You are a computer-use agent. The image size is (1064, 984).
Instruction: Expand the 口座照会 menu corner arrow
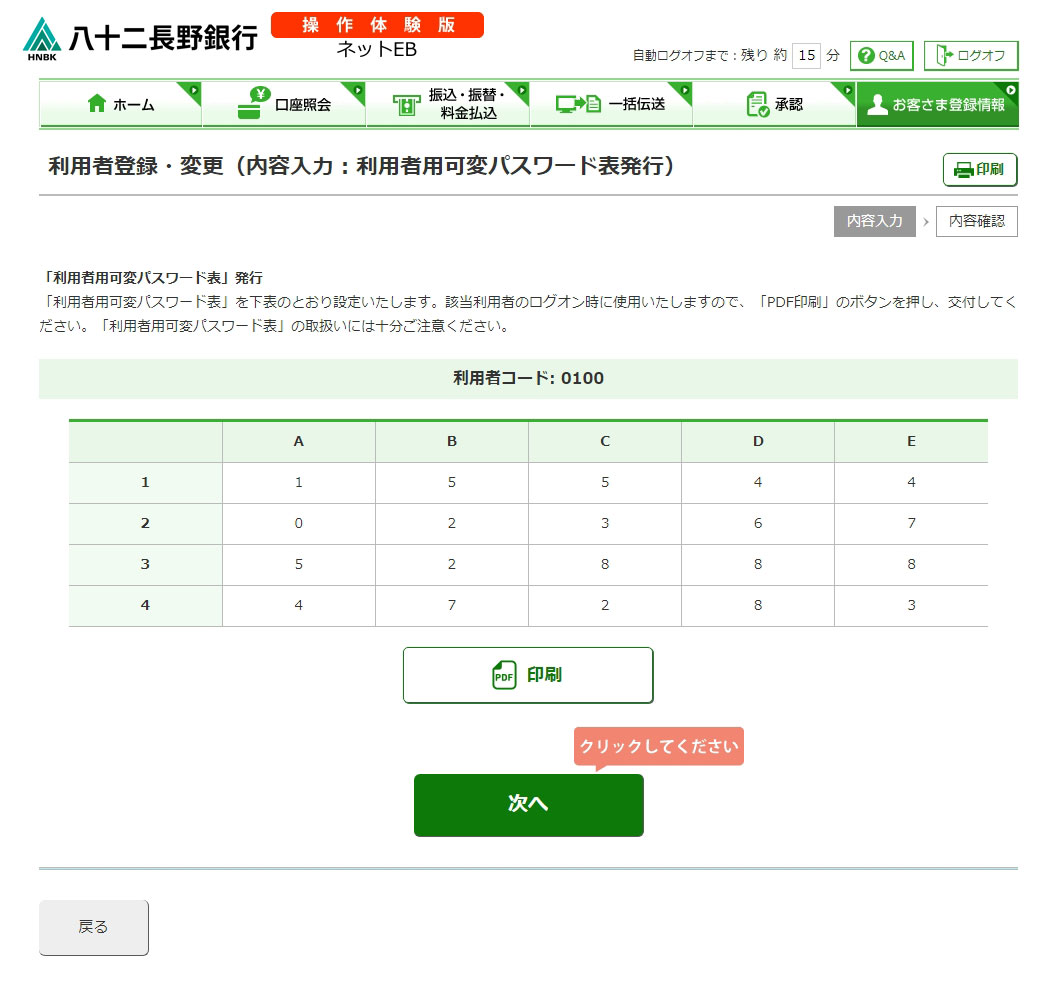tap(358, 90)
